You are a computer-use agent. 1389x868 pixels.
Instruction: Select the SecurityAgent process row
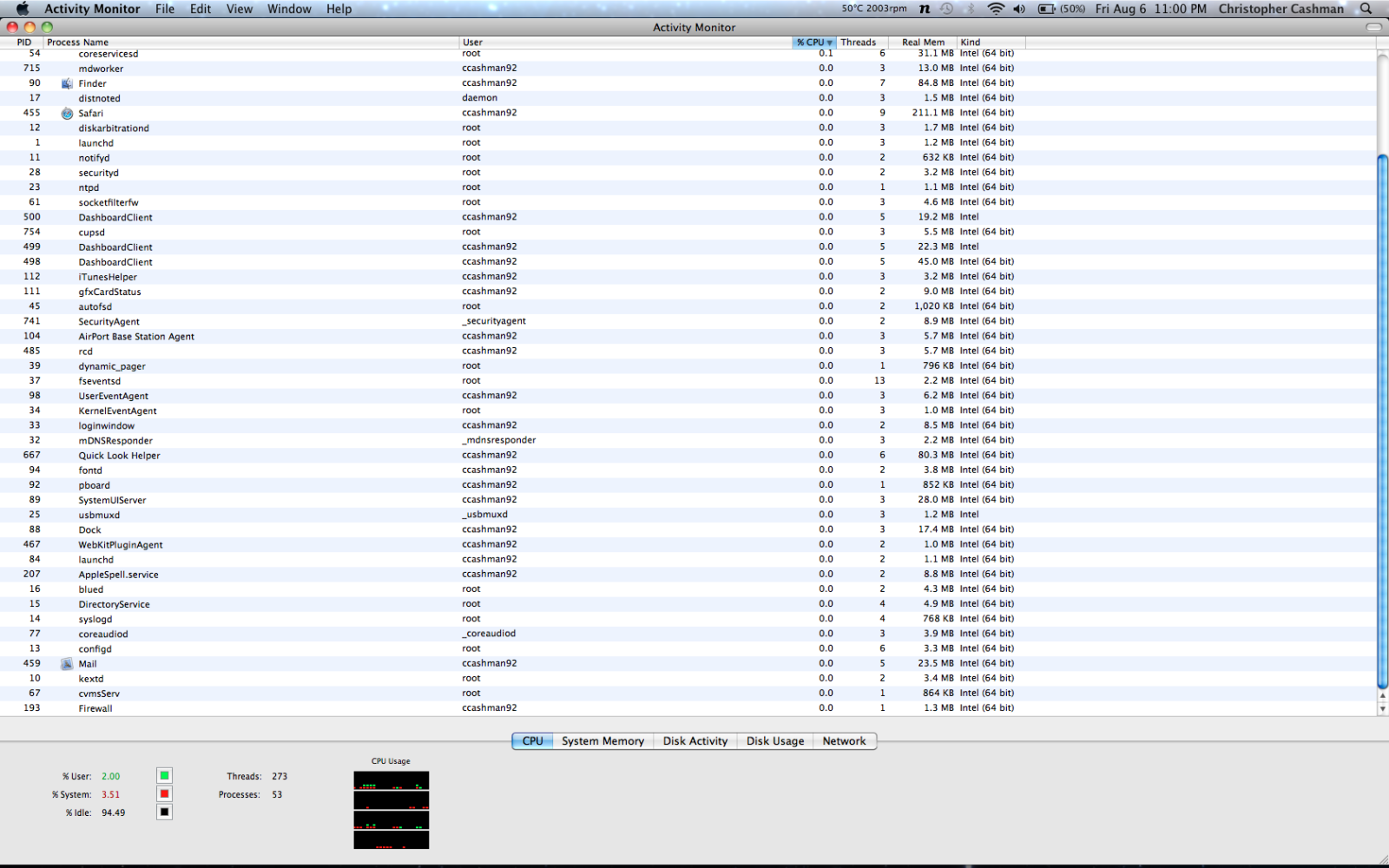688,321
